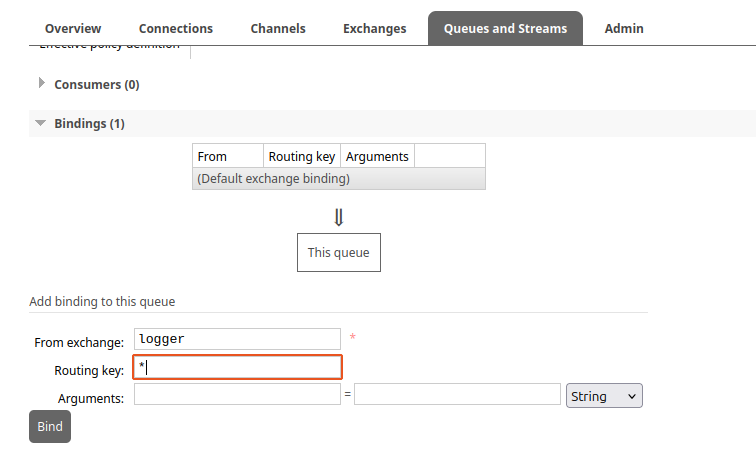Click the Bind button
This screenshot has height=457, width=756.
[x=50, y=426]
